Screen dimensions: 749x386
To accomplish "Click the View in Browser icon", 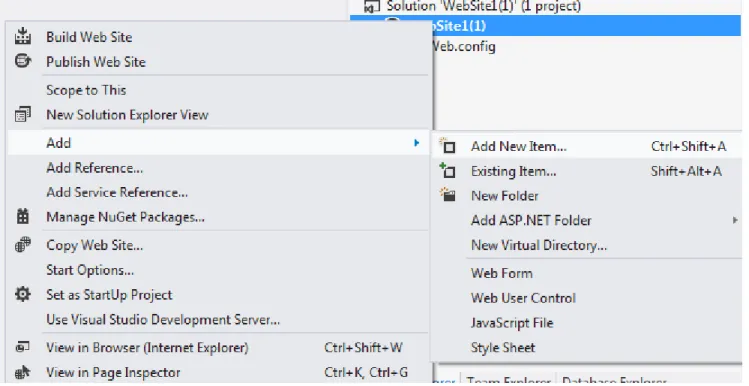I will click(22, 347).
